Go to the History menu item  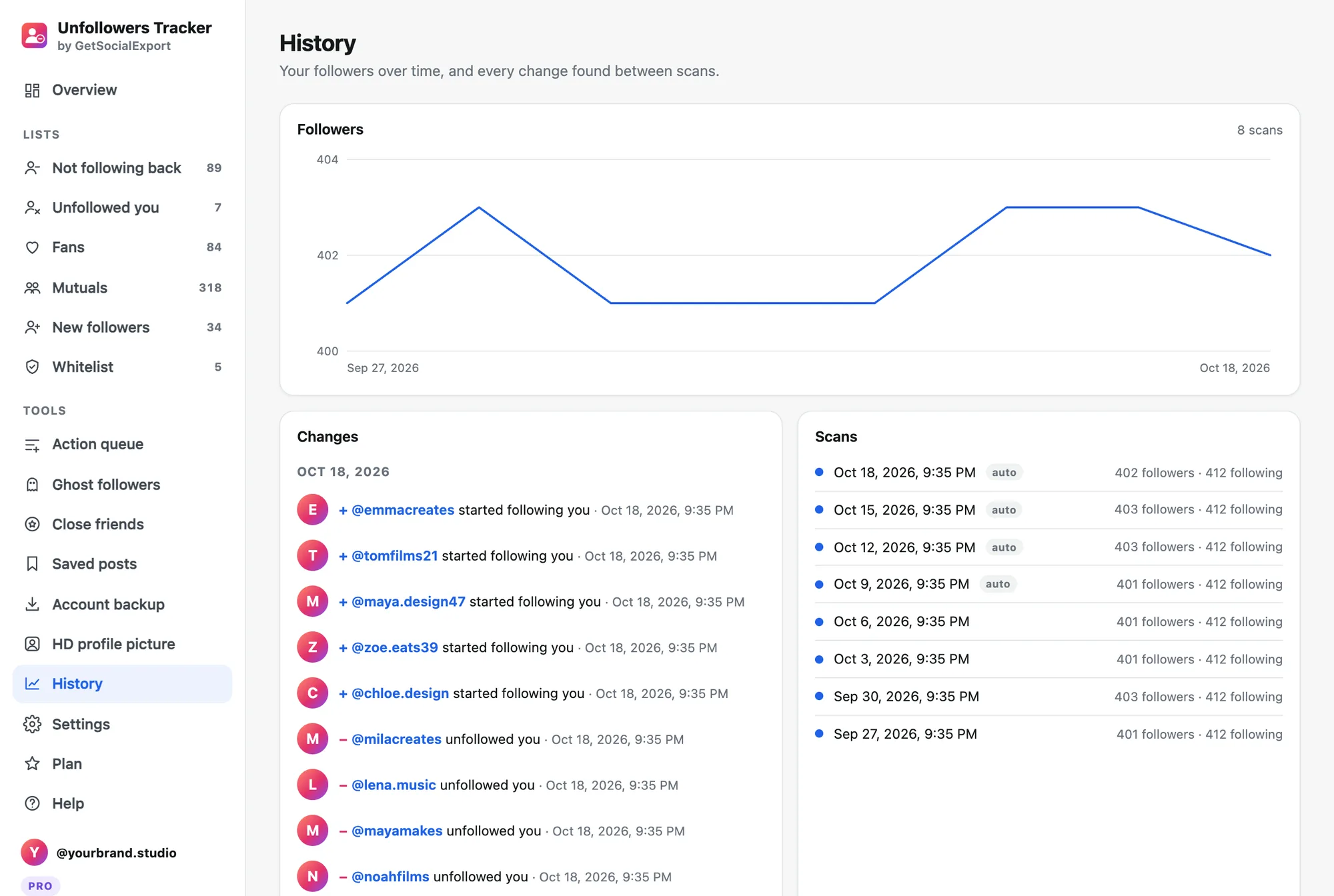(122, 684)
